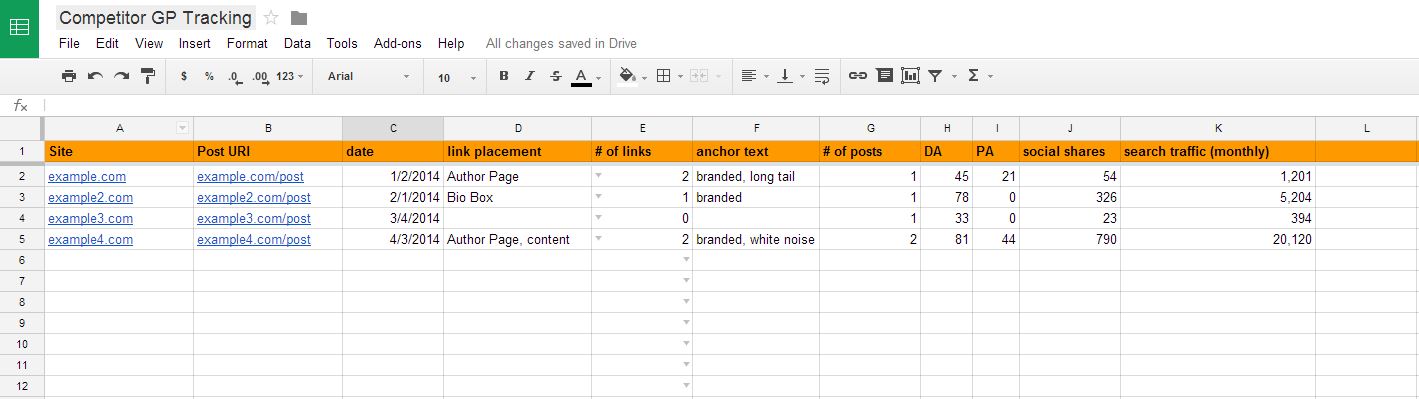
Task: Open the View menu
Action: pyautogui.click(x=149, y=43)
